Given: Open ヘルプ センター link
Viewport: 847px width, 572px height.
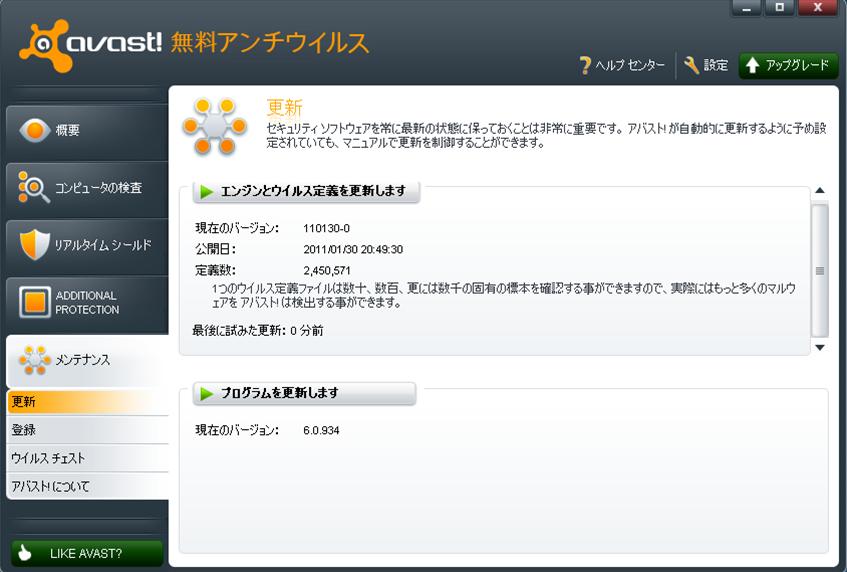Looking at the screenshot, I should [630, 65].
